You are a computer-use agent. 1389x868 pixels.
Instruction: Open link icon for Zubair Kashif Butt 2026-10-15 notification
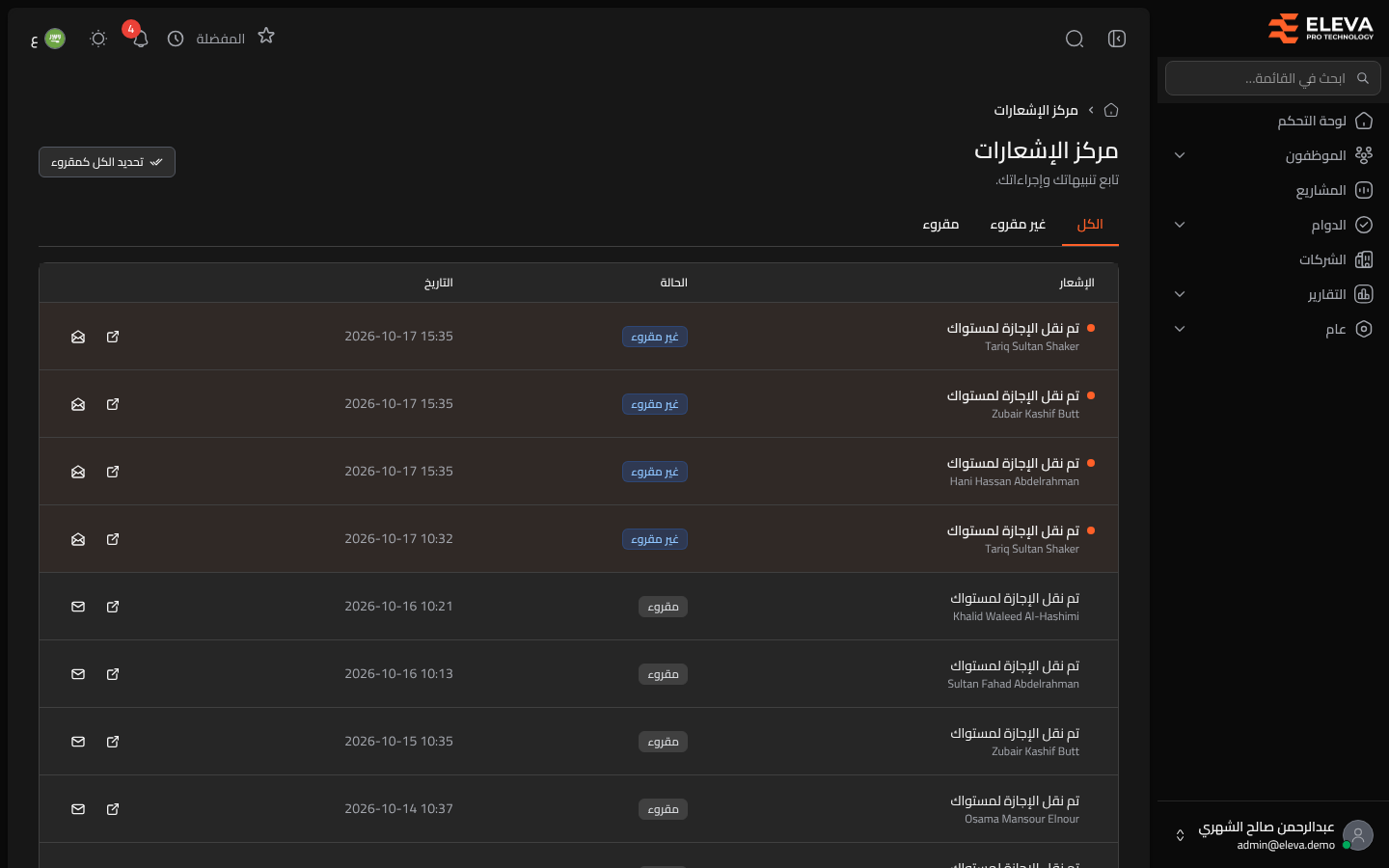(113, 742)
